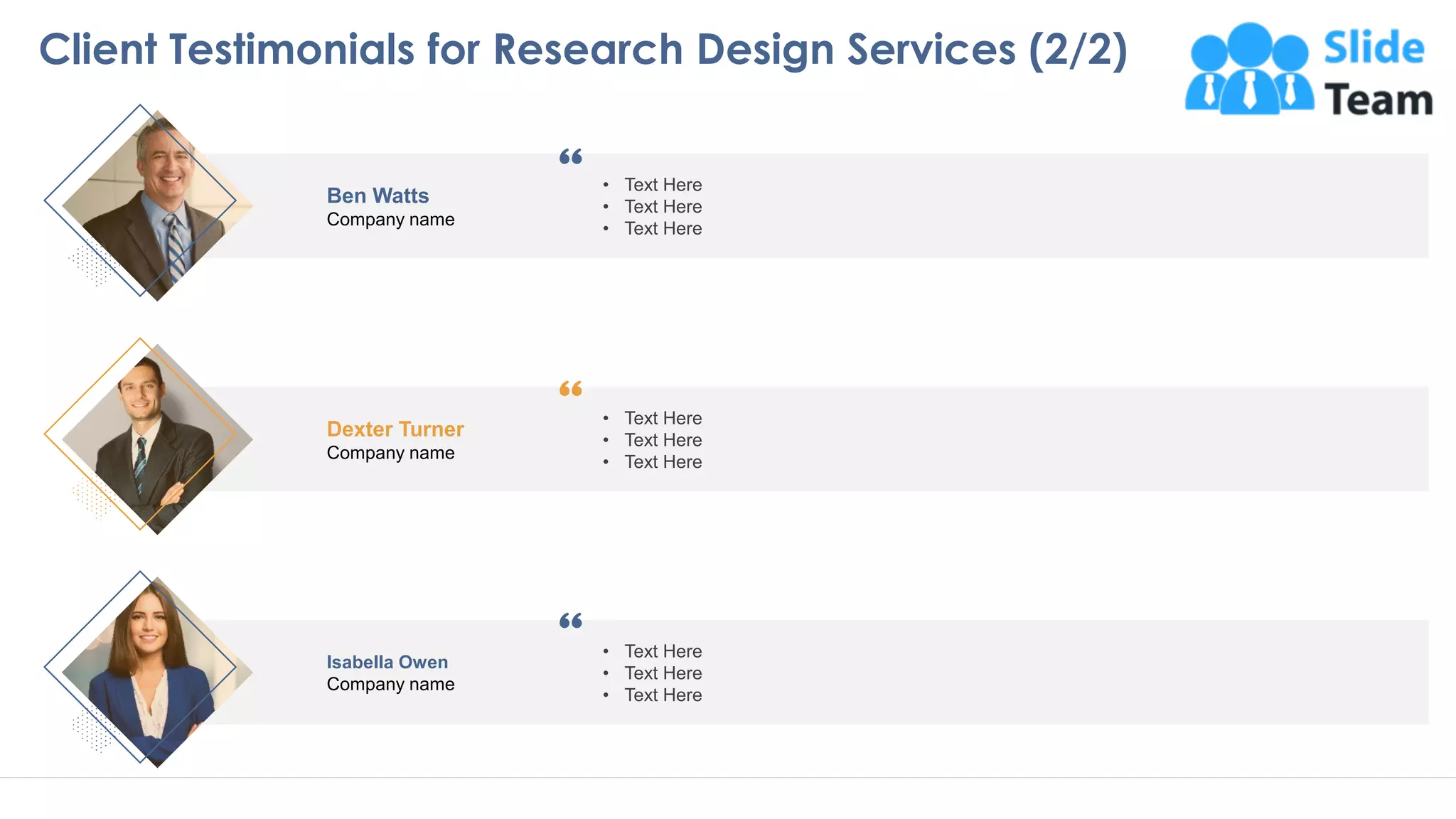Click 'Company name' under Ben Watts
This screenshot has height=819, width=1456.
[x=390, y=220]
